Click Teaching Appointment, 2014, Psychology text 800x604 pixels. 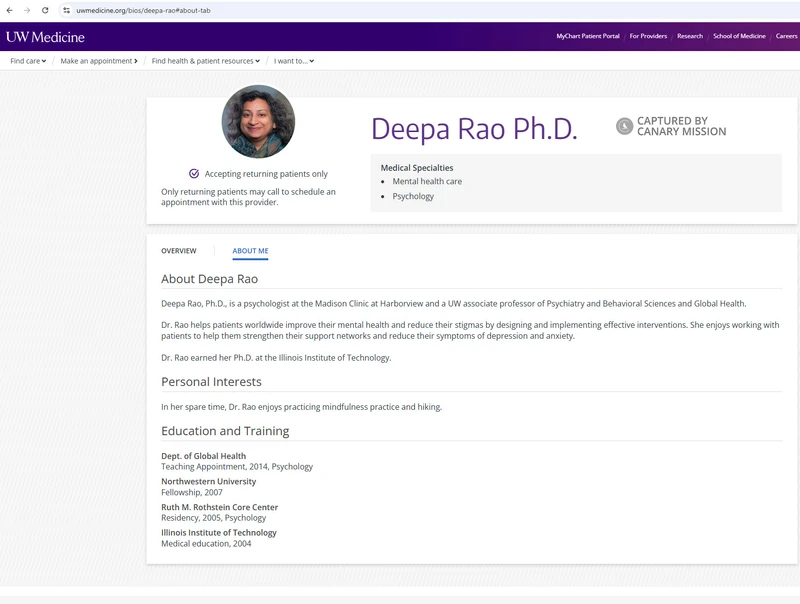point(237,467)
